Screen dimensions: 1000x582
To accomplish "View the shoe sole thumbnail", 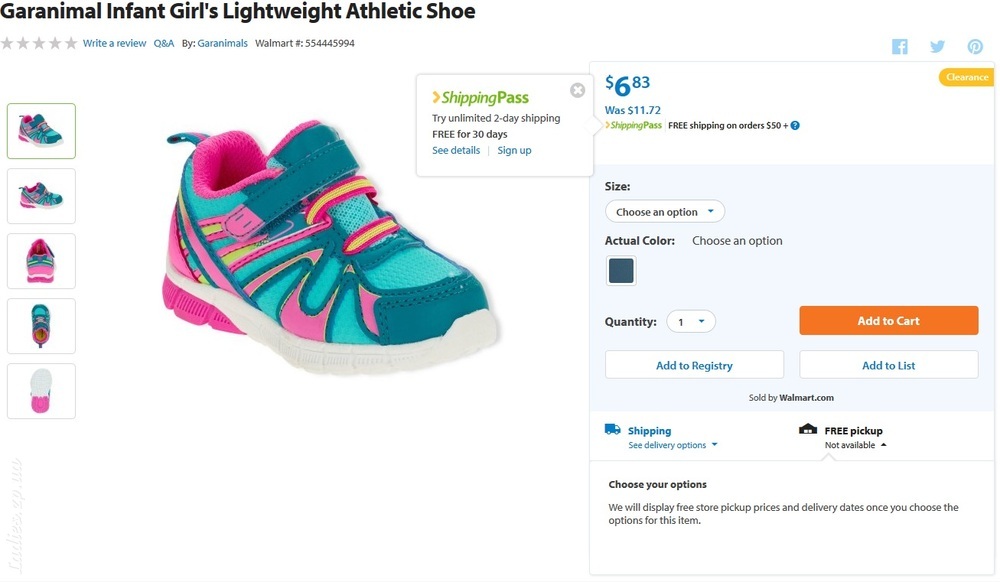I will [x=41, y=391].
